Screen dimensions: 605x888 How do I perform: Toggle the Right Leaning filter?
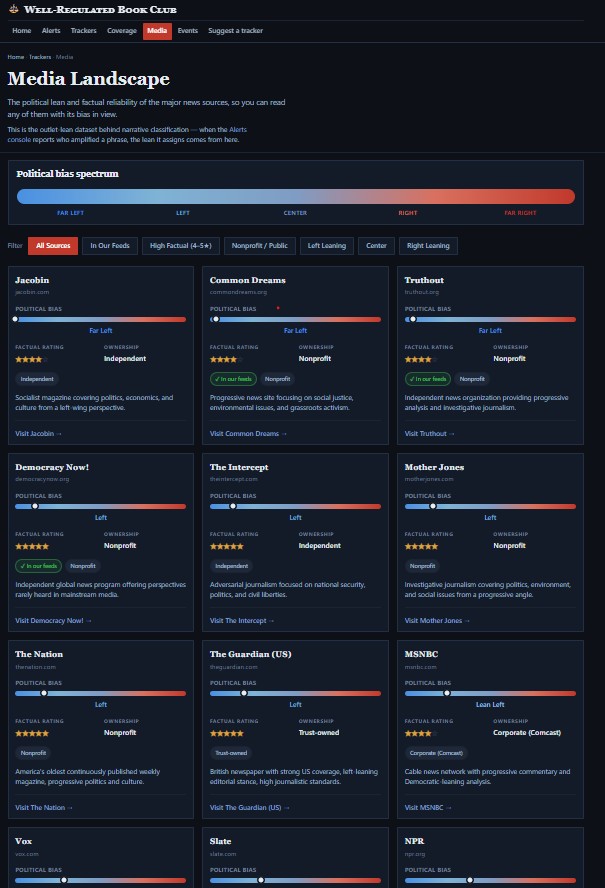(428, 246)
